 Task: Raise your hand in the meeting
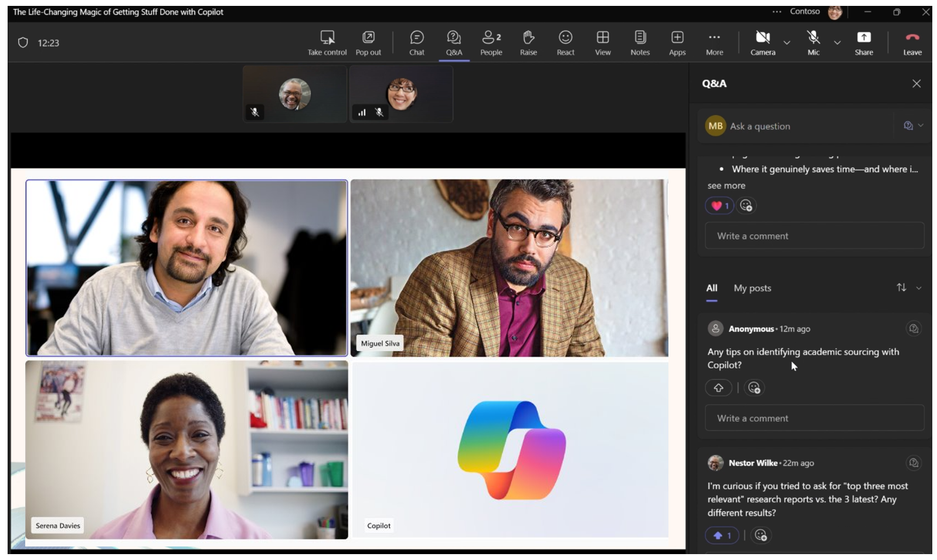tap(528, 43)
